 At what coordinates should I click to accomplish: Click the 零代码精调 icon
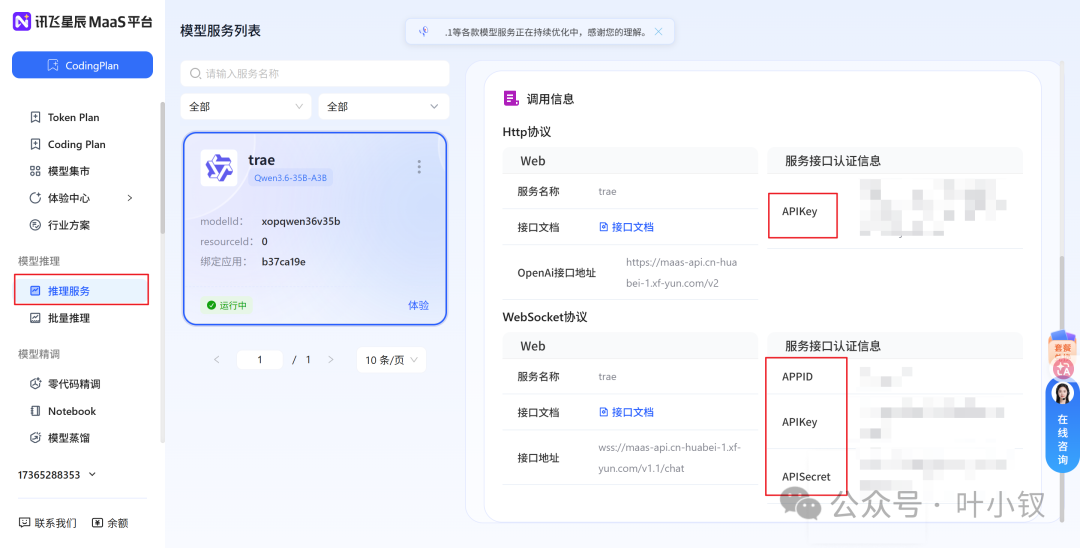(35, 383)
